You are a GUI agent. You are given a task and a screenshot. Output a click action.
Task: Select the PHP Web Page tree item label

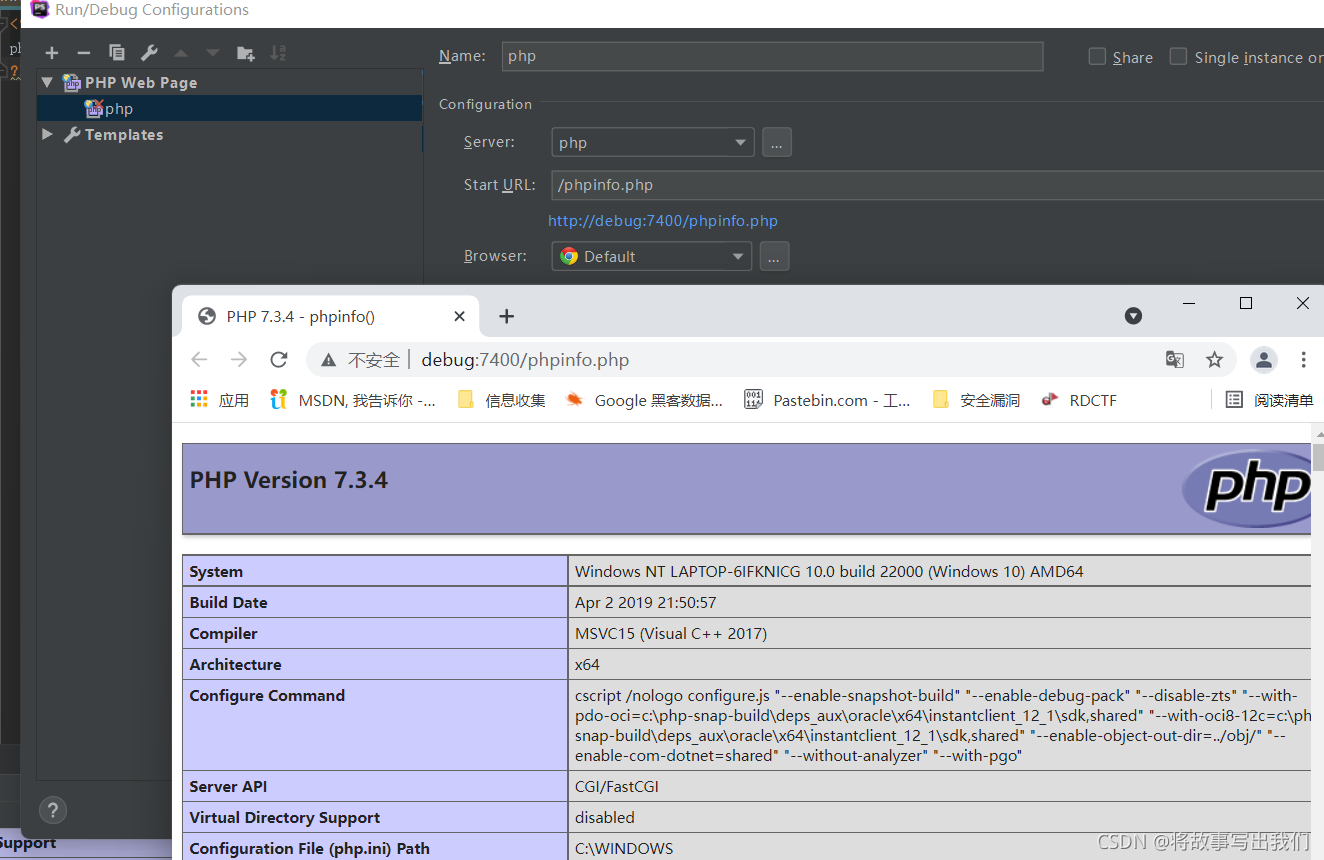pyautogui.click(x=141, y=82)
